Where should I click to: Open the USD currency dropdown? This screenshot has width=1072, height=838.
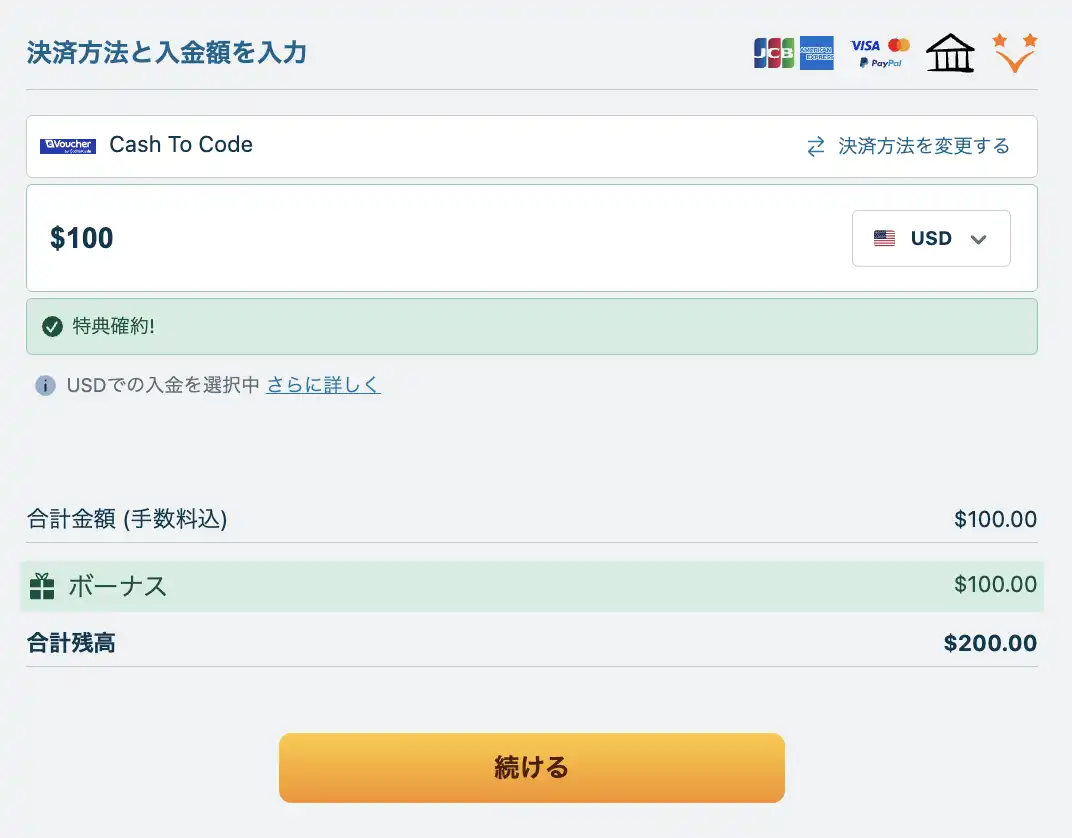point(931,239)
